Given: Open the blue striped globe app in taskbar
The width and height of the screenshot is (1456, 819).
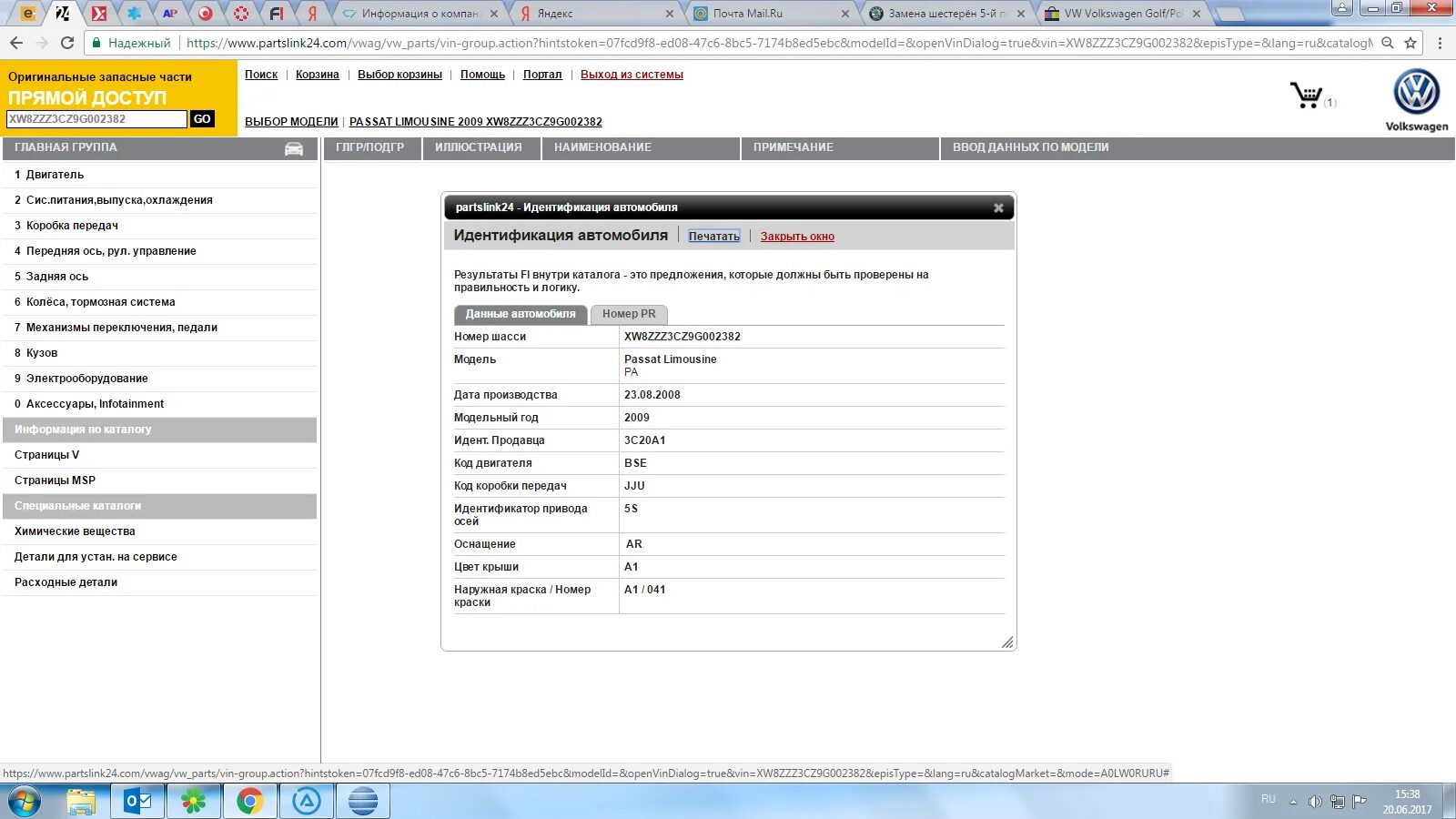Looking at the screenshot, I should (363, 802).
